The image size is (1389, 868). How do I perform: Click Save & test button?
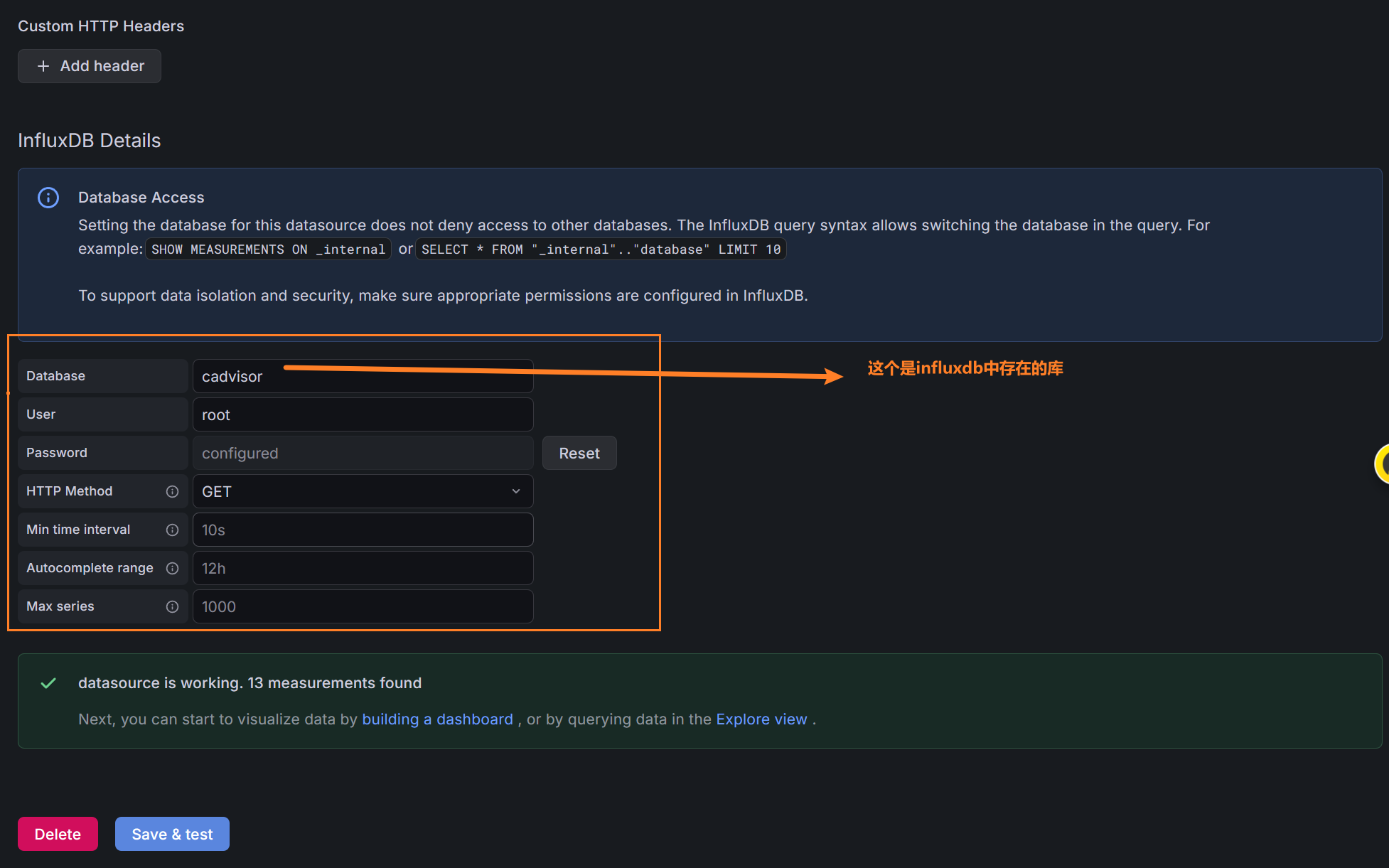[x=172, y=834]
